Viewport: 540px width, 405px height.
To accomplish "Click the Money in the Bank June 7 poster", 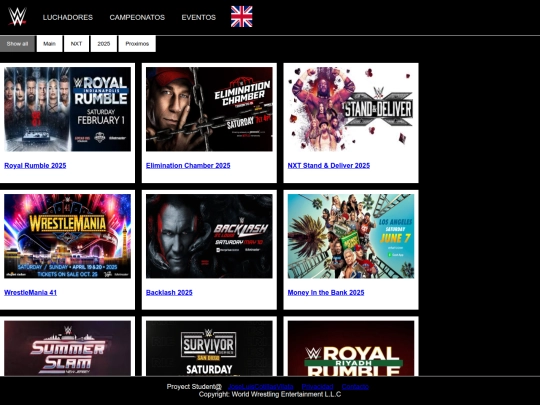I will click(x=351, y=236).
